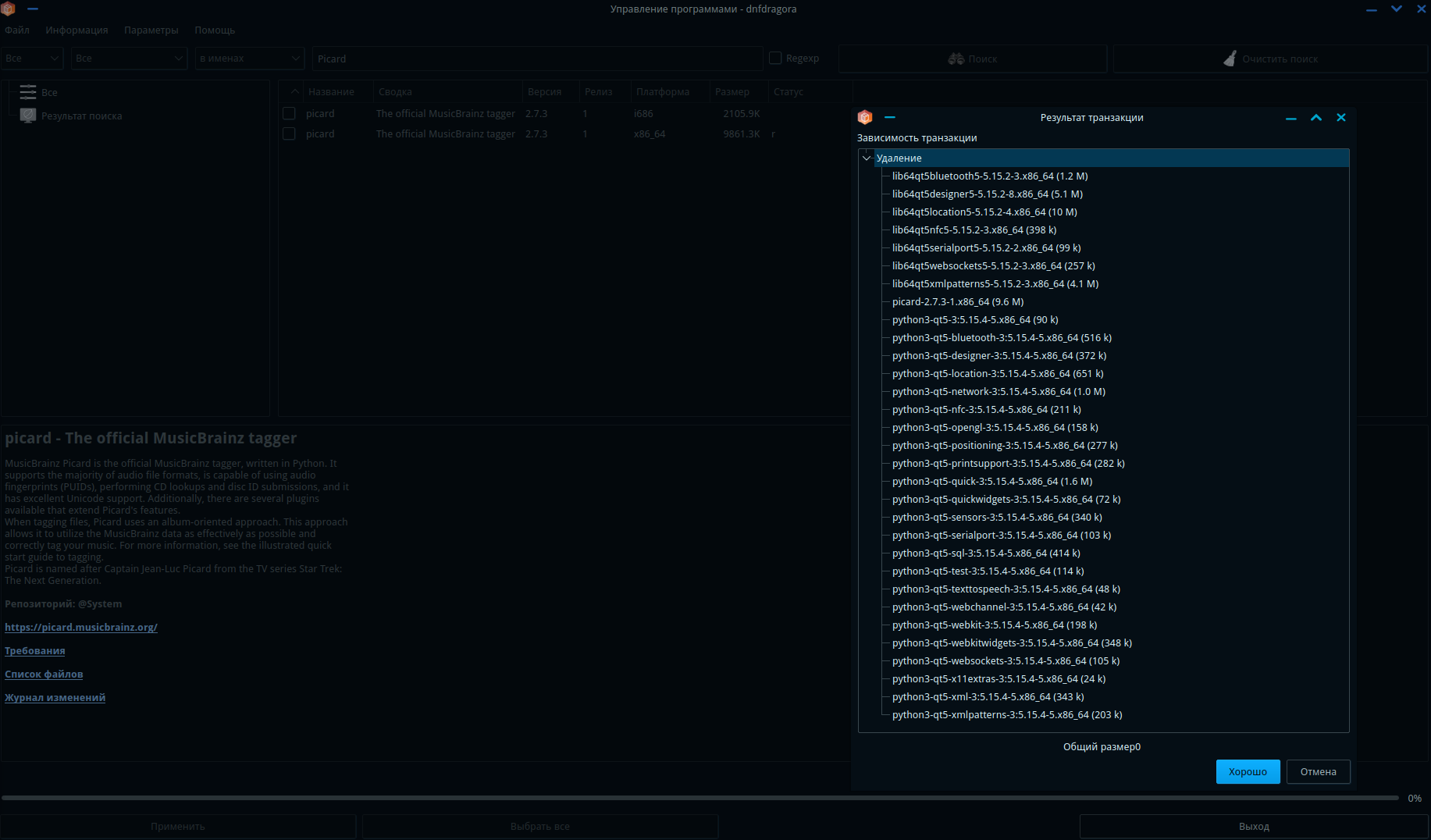Select lib64qt5serialport5-5.15.2-2.x86_64 entry
This screenshot has width=1431, height=840.
tap(987, 247)
